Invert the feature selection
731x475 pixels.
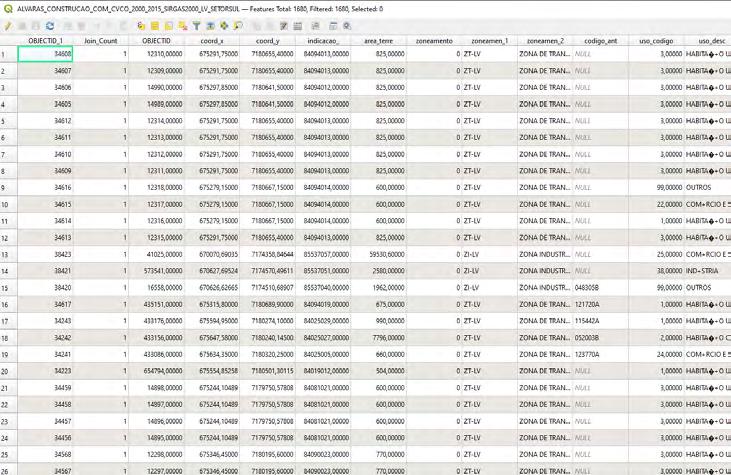(x=168, y=26)
